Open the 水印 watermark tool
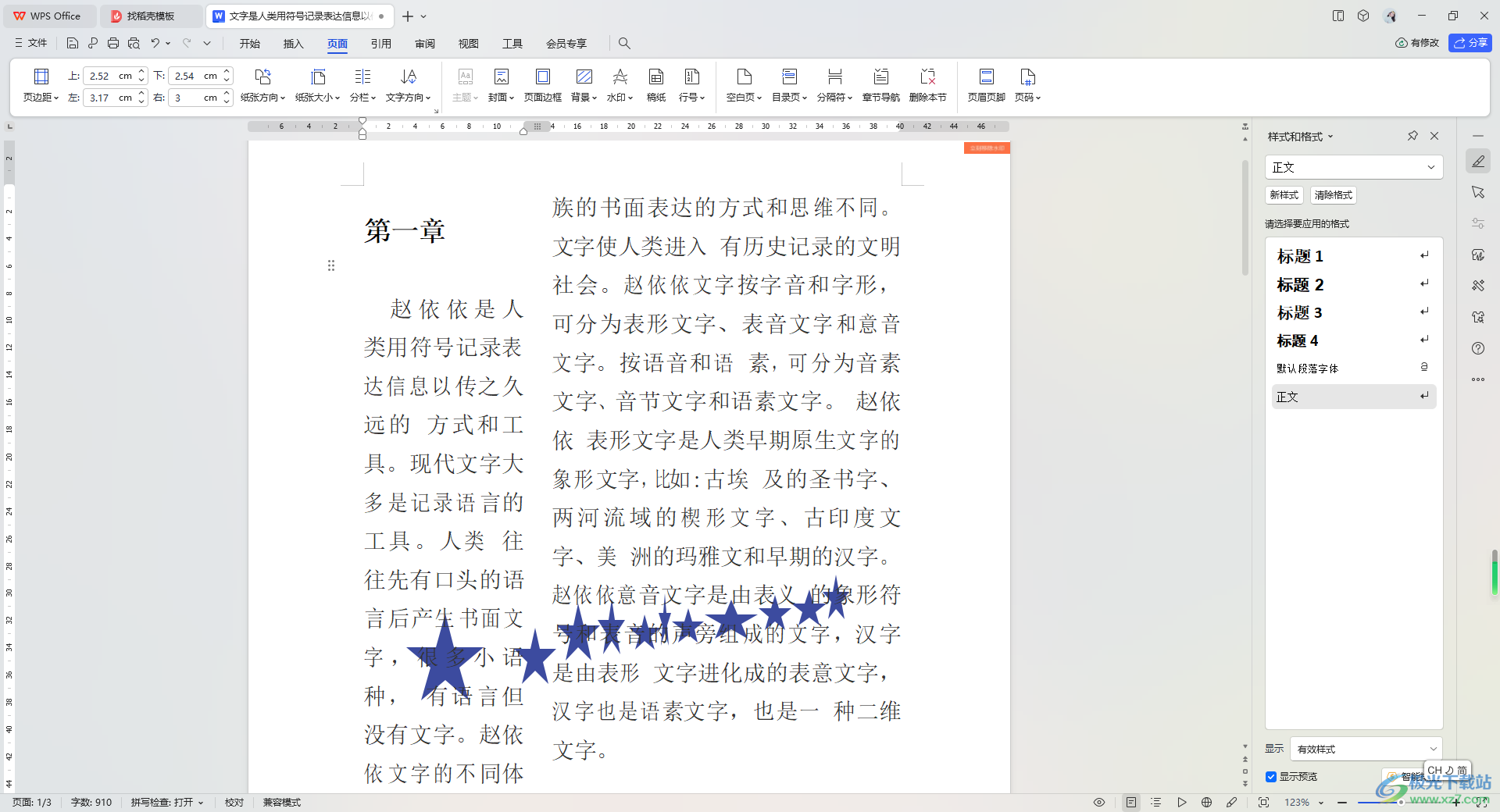 point(620,85)
